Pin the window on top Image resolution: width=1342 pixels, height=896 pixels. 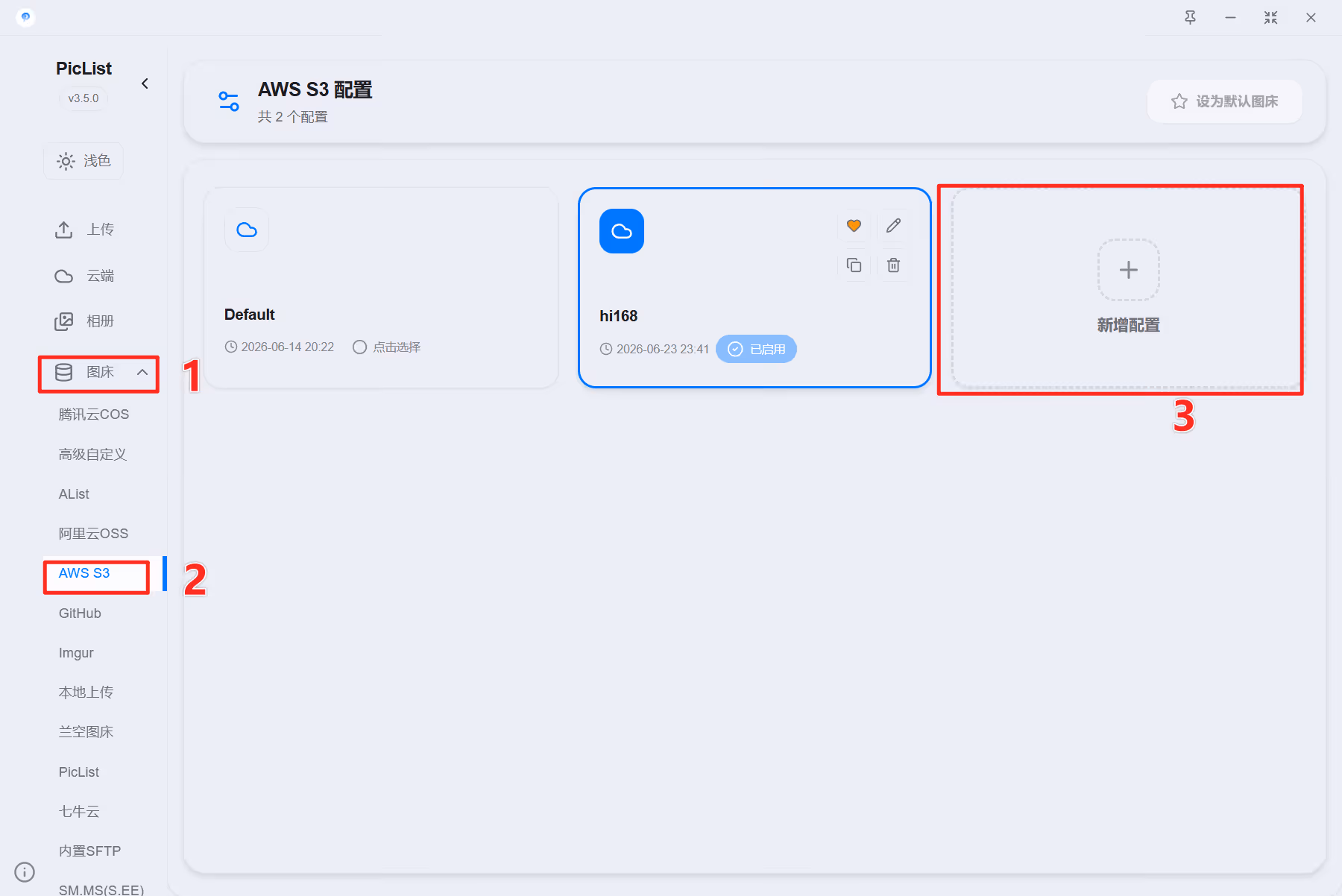click(x=1191, y=17)
